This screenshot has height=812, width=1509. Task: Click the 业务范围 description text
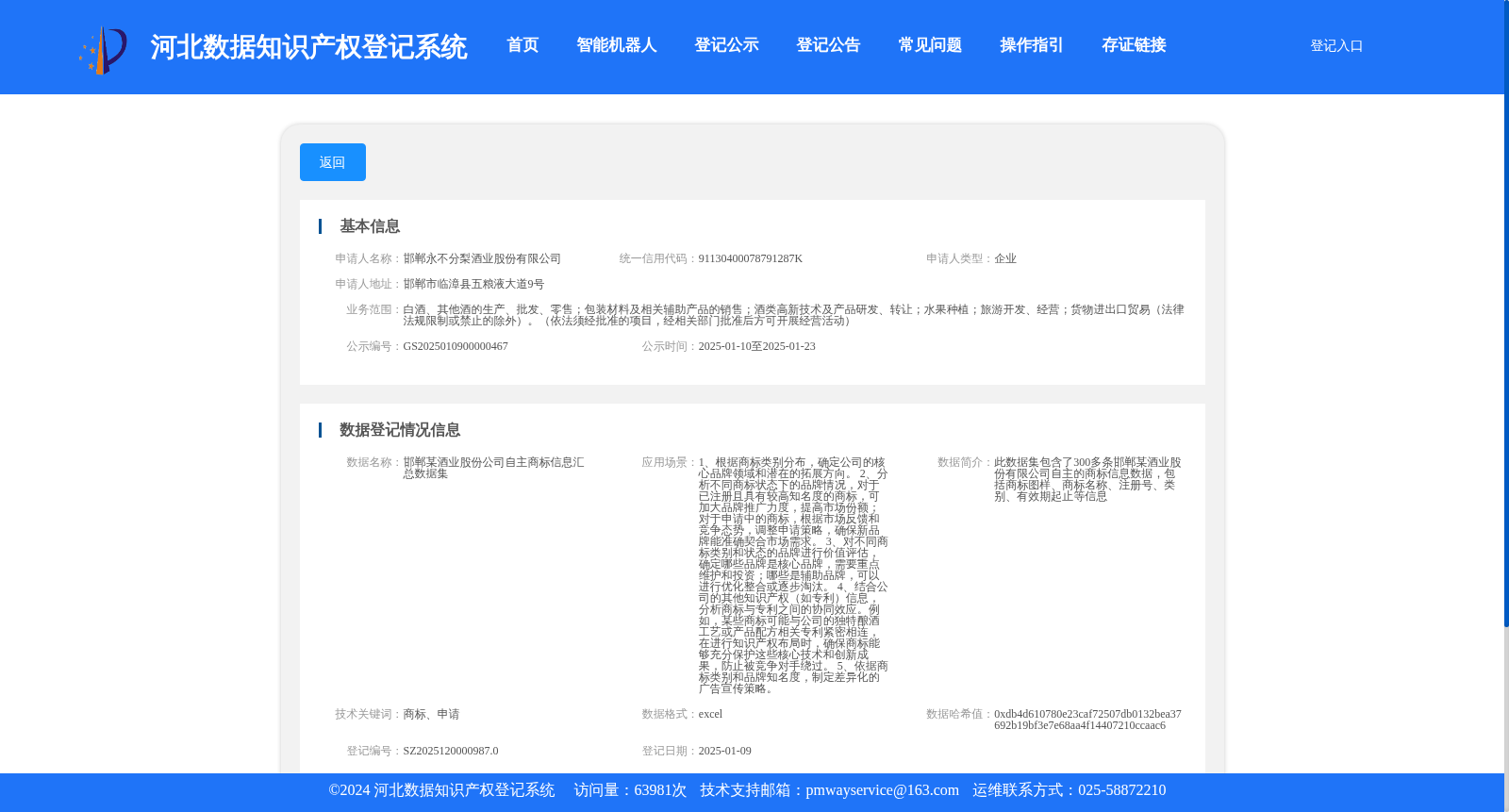click(793, 315)
